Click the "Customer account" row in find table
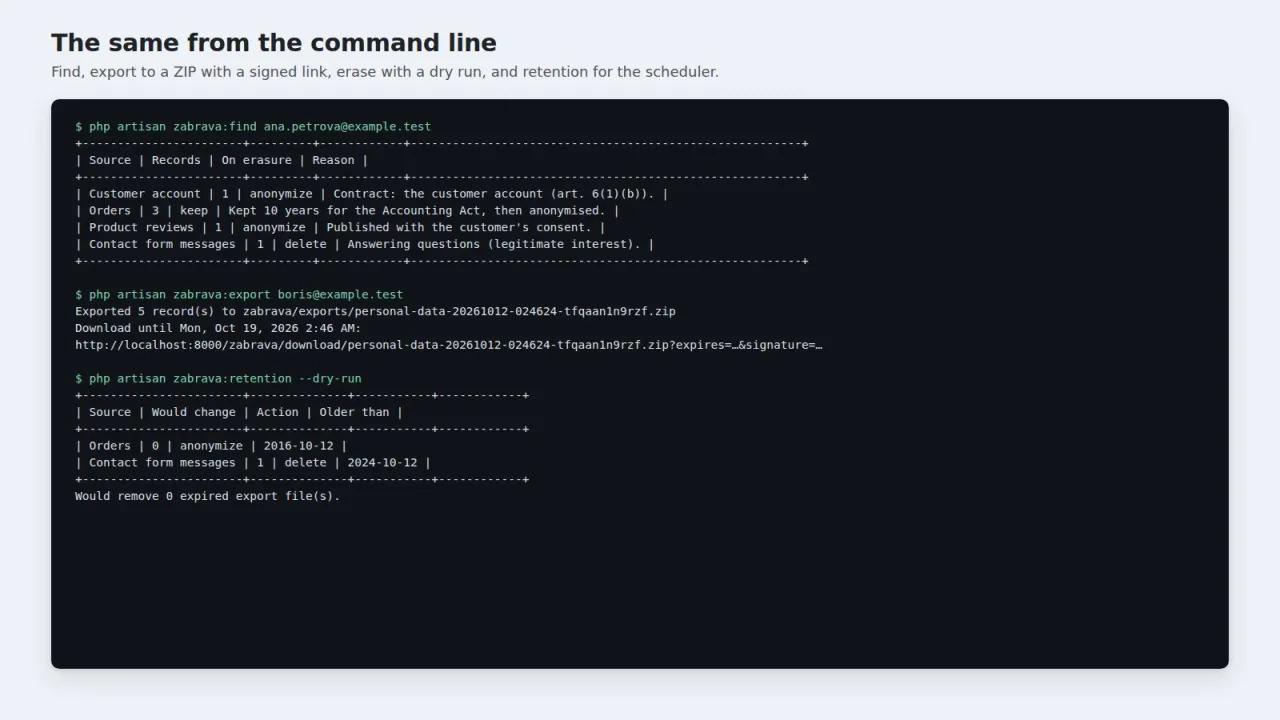Viewport: 1280px width, 720px height. coord(372,194)
